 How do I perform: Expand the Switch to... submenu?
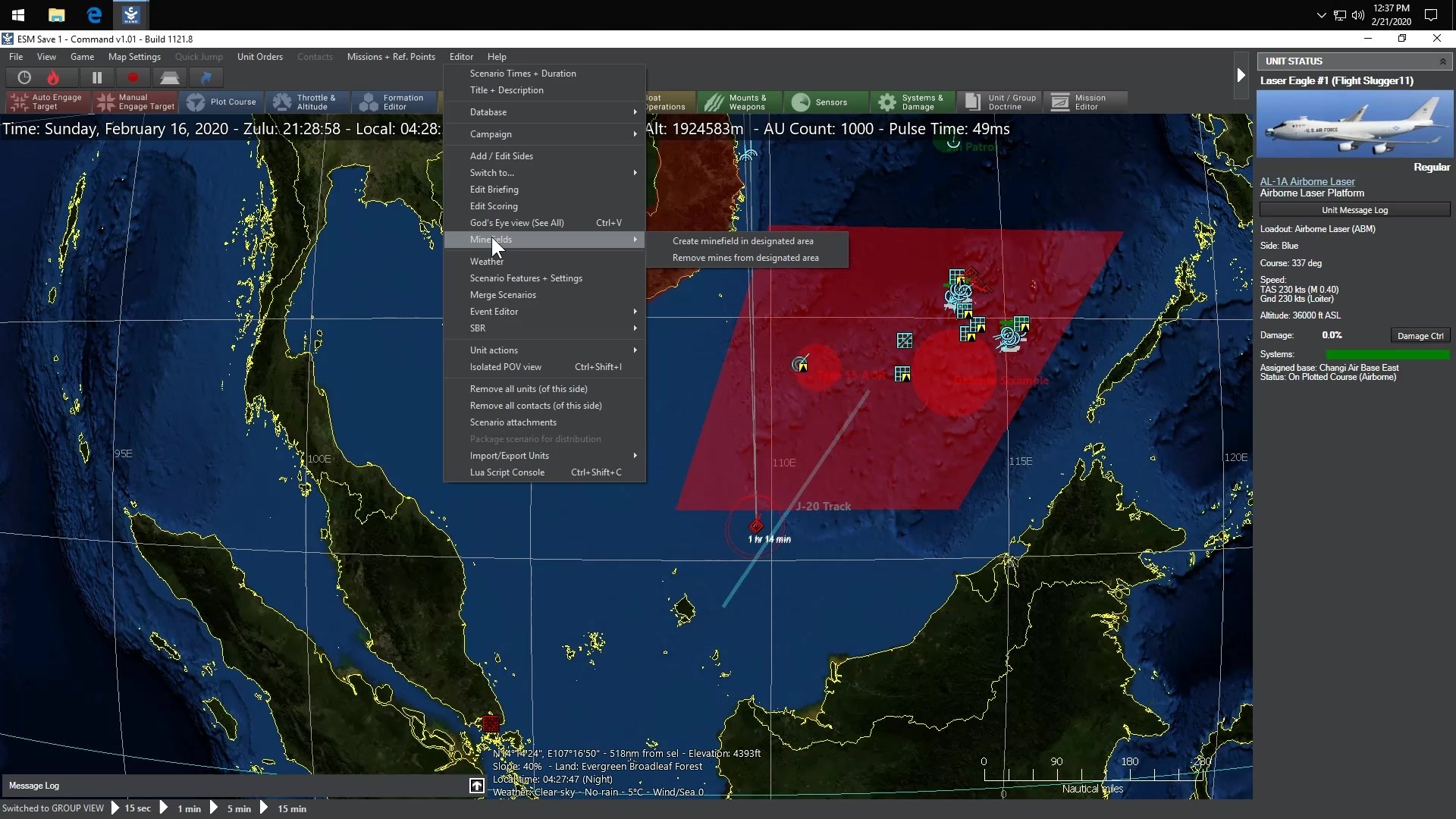544,173
